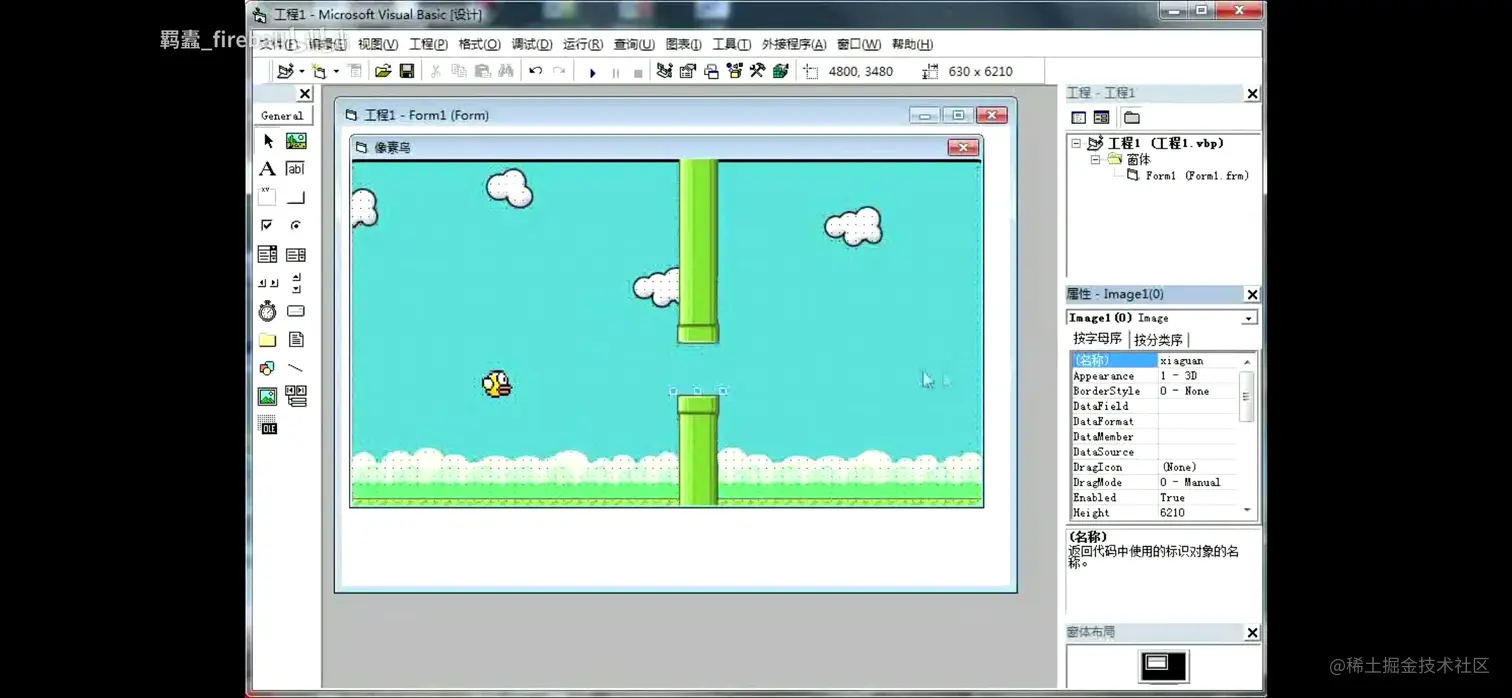The height and width of the screenshot is (698, 1512).
Task: Select the Line control tool
Action: pos(296,368)
